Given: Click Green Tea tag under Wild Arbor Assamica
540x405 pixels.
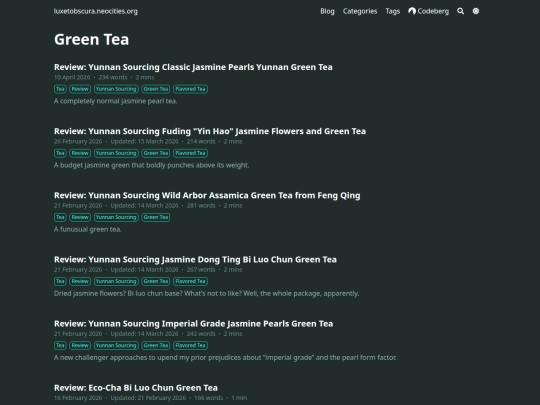Looking at the screenshot, I should (156, 217).
